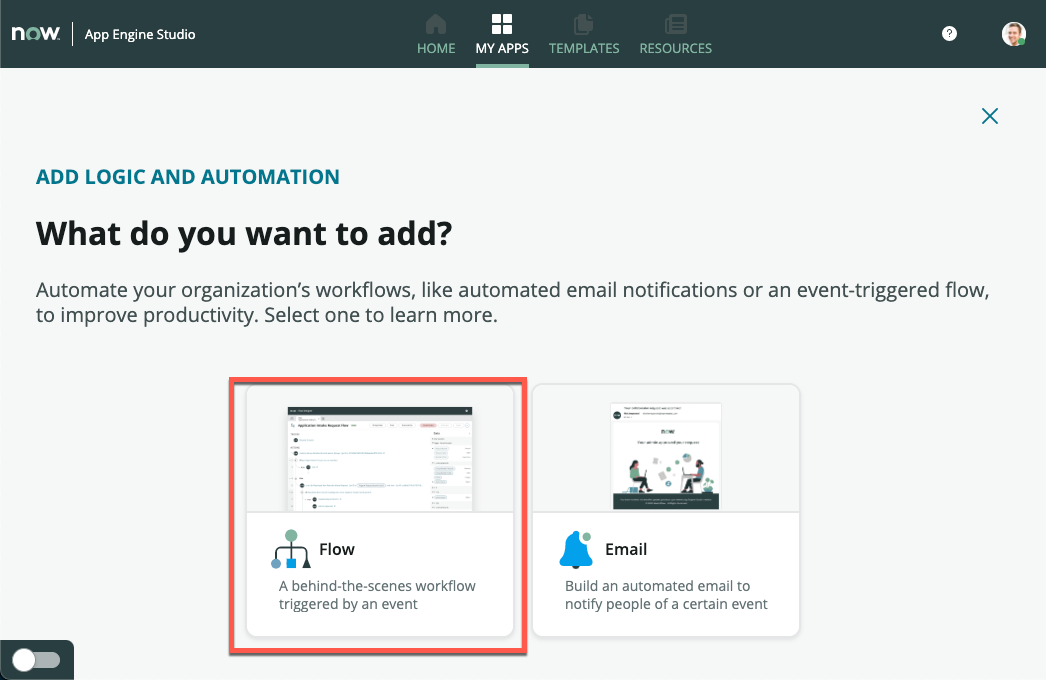Click the Resources icon in navigation

click(x=676, y=24)
